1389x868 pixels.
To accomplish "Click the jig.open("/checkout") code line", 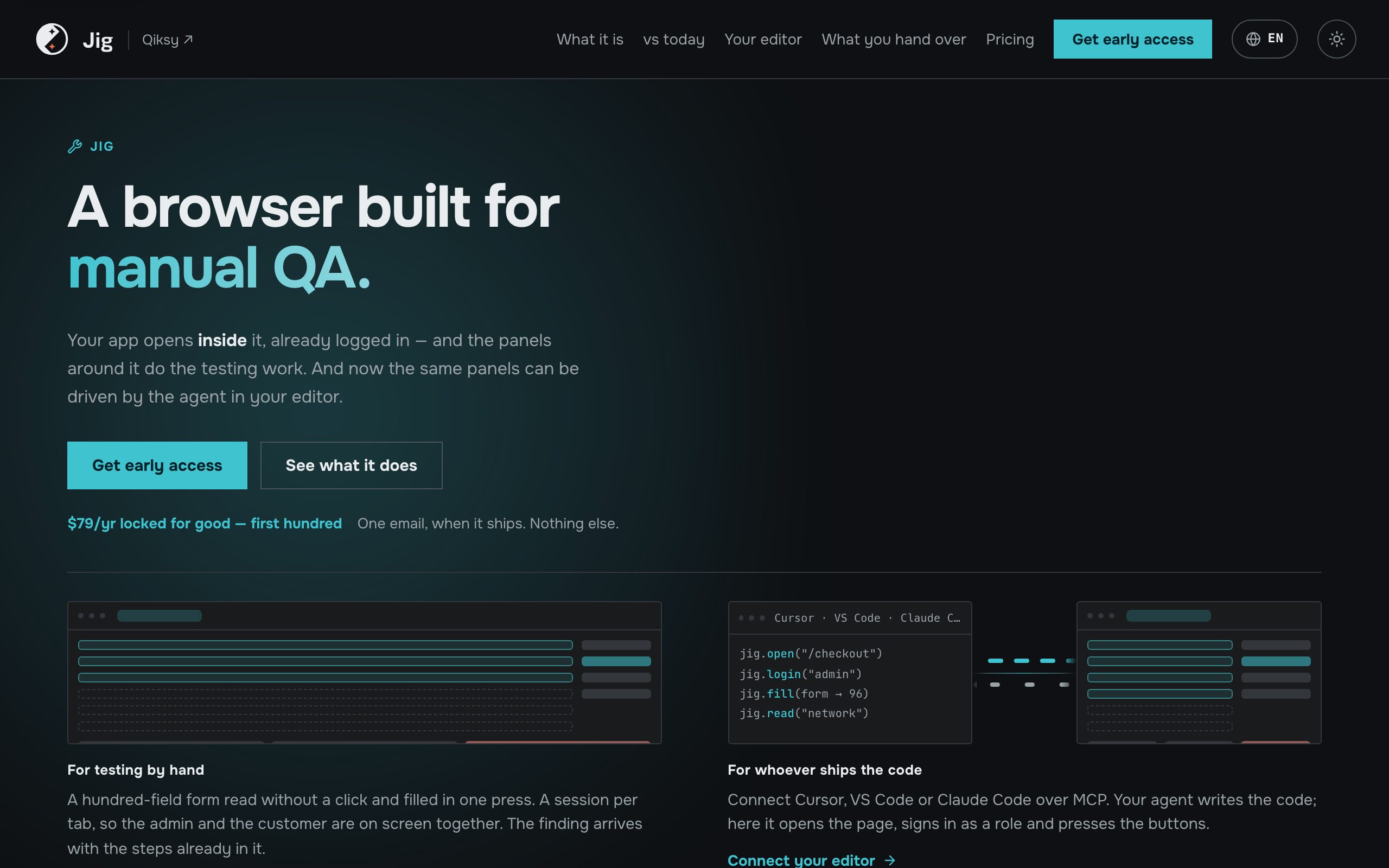I will 811,653.
